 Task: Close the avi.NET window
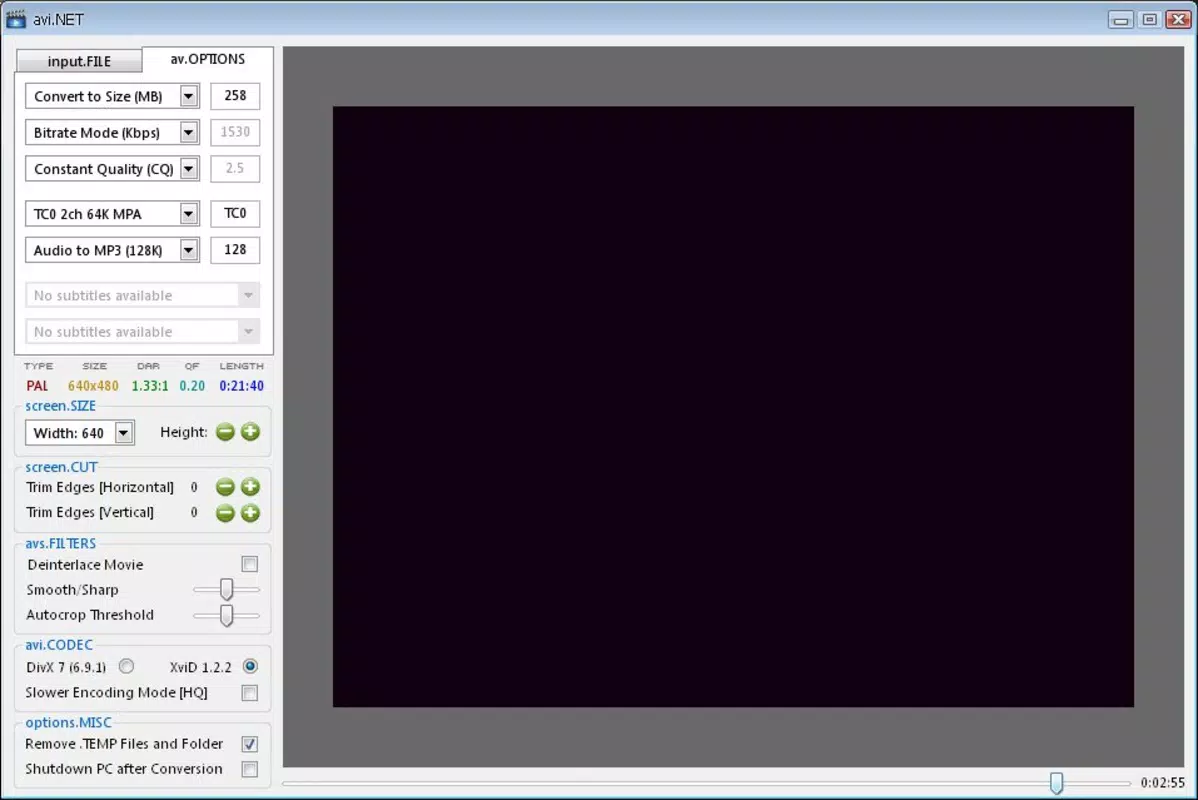[x=1178, y=20]
